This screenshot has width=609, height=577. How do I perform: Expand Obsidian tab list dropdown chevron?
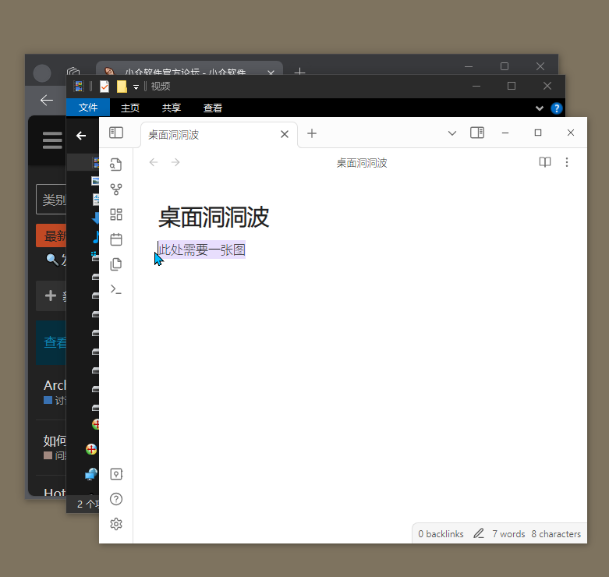[x=452, y=134]
